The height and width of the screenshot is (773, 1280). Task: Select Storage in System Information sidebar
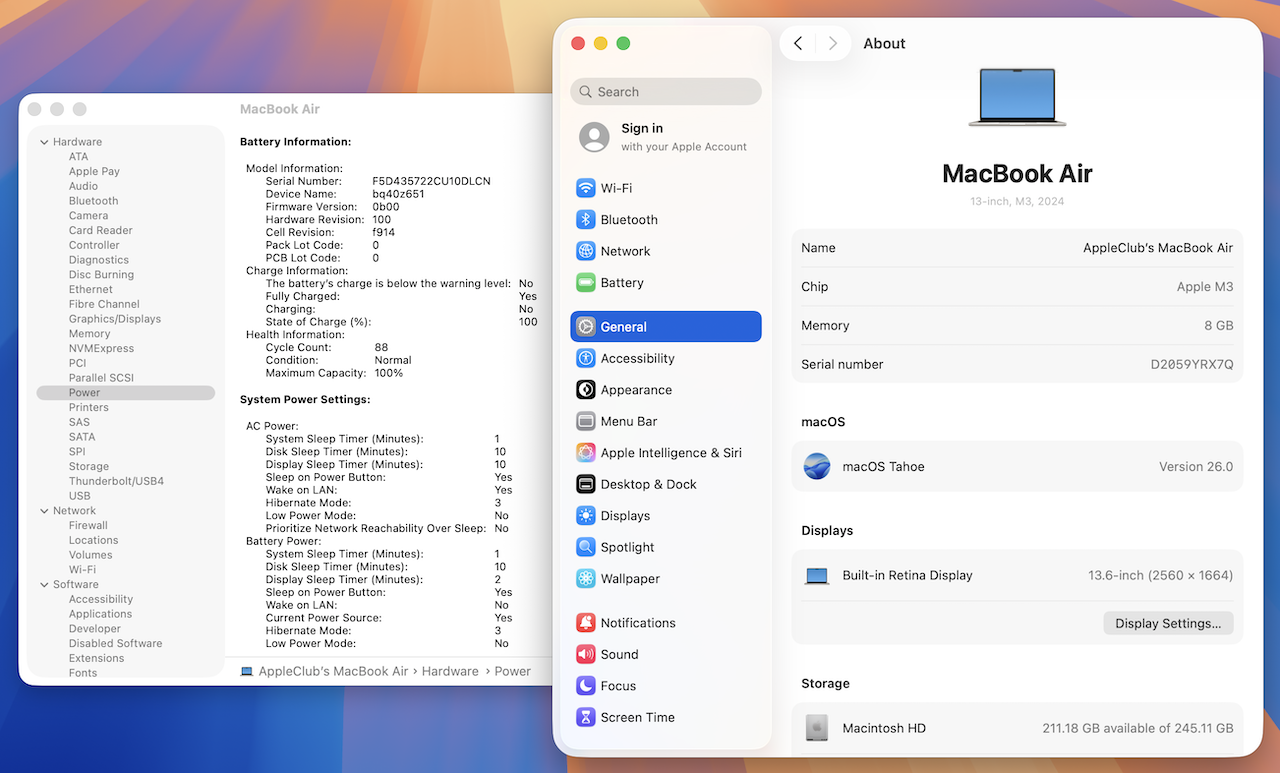(89, 467)
